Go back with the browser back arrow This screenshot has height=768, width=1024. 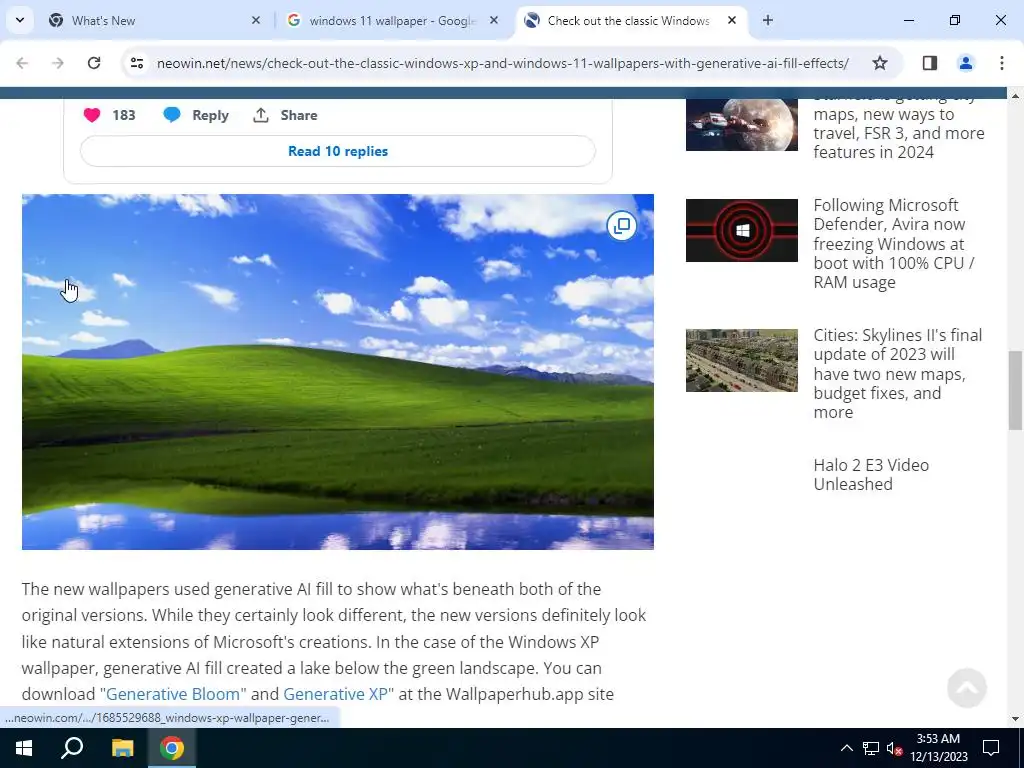(22, 63)
